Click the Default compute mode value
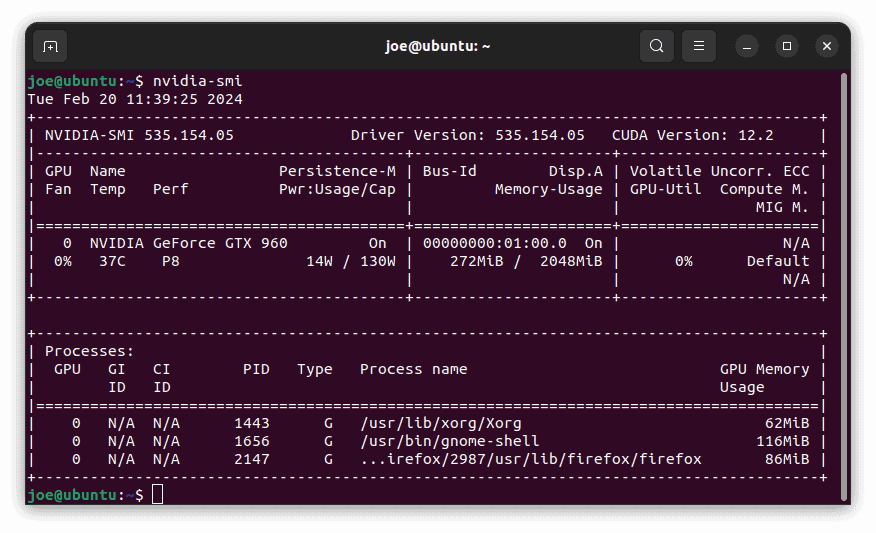Screen dimensions: 876x533 pos(778,261)
